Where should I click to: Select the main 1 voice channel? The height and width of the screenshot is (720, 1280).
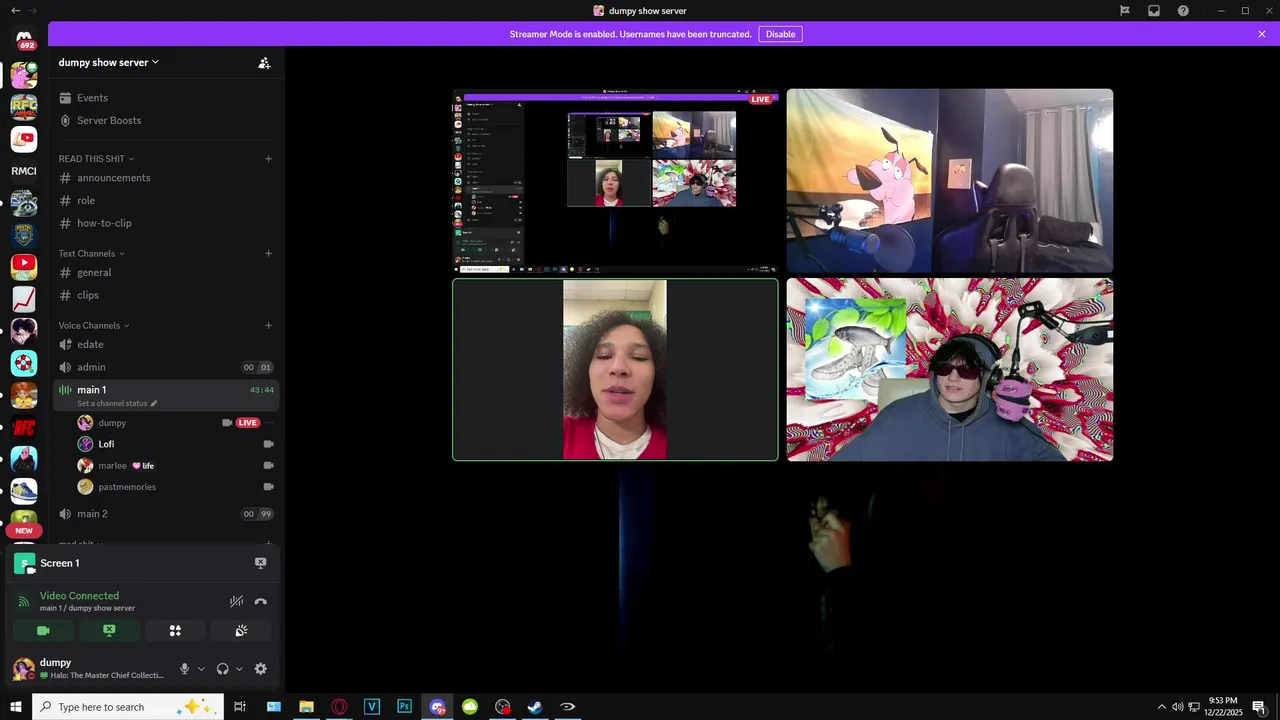coord(166,395)
